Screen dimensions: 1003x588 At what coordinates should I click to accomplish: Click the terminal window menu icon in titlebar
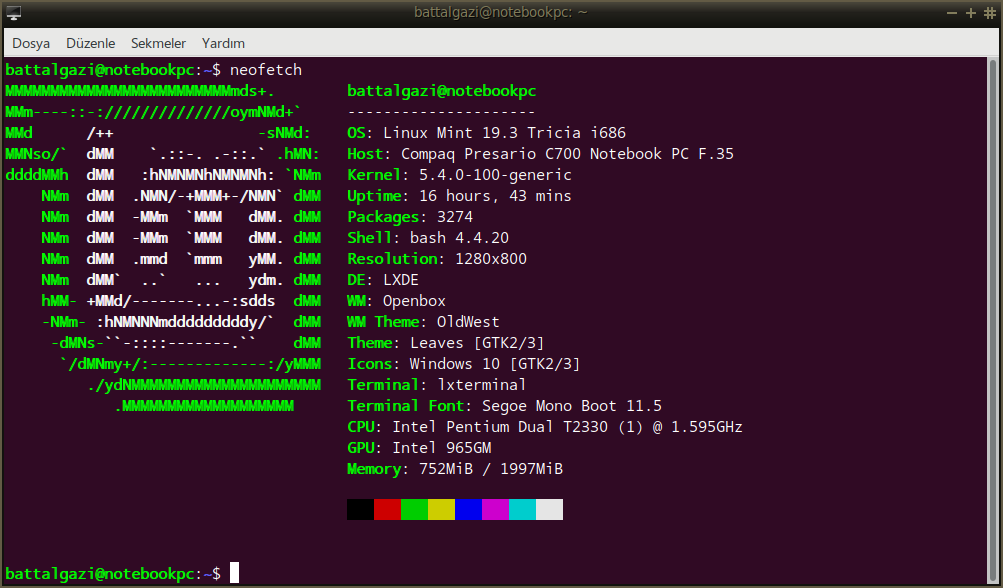[13, 12]
